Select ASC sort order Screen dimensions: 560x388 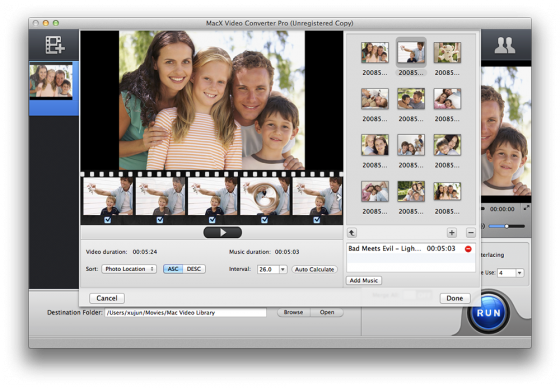[173, 269]
